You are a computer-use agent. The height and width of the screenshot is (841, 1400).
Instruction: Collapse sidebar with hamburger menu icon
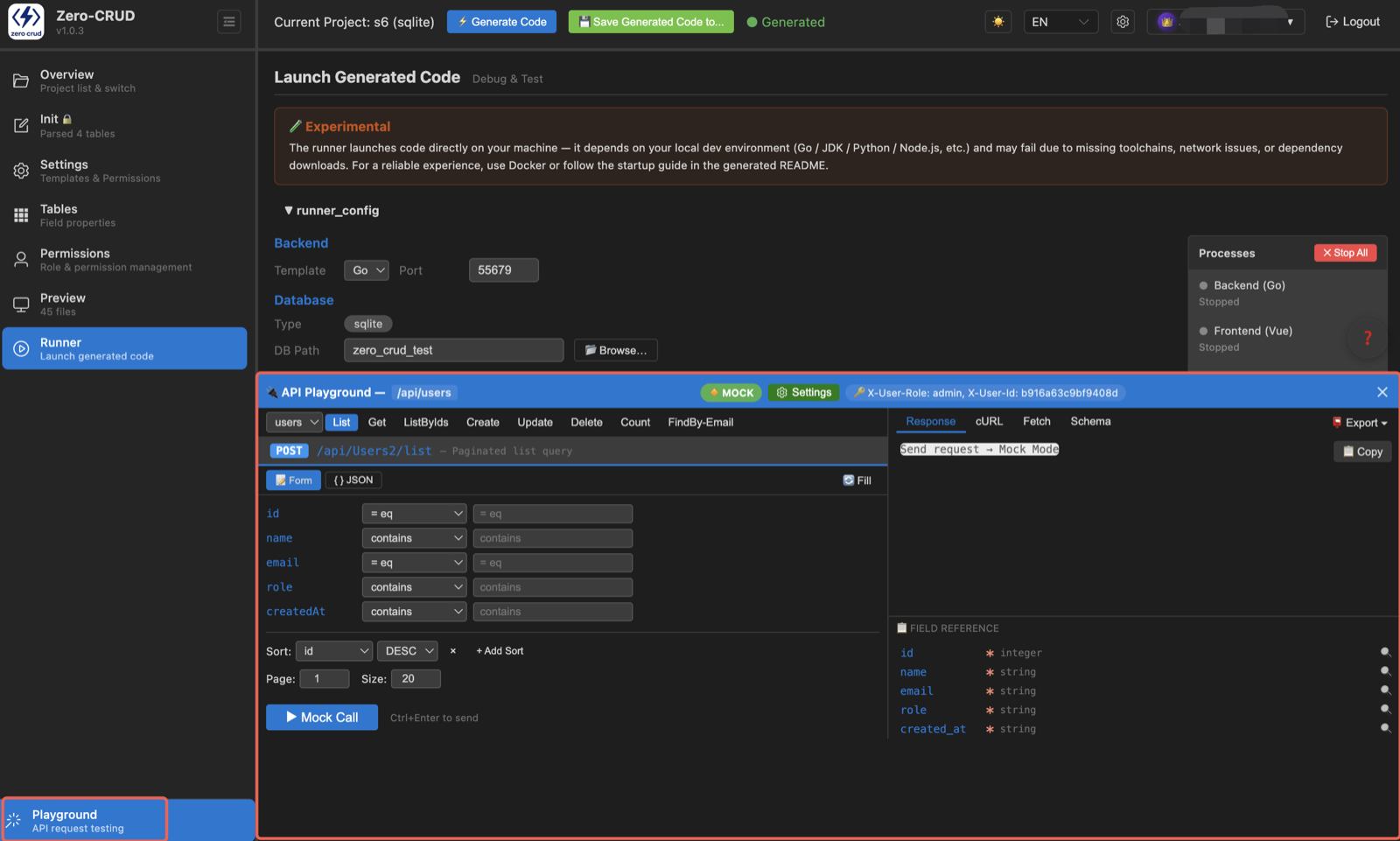pos(229,22)
